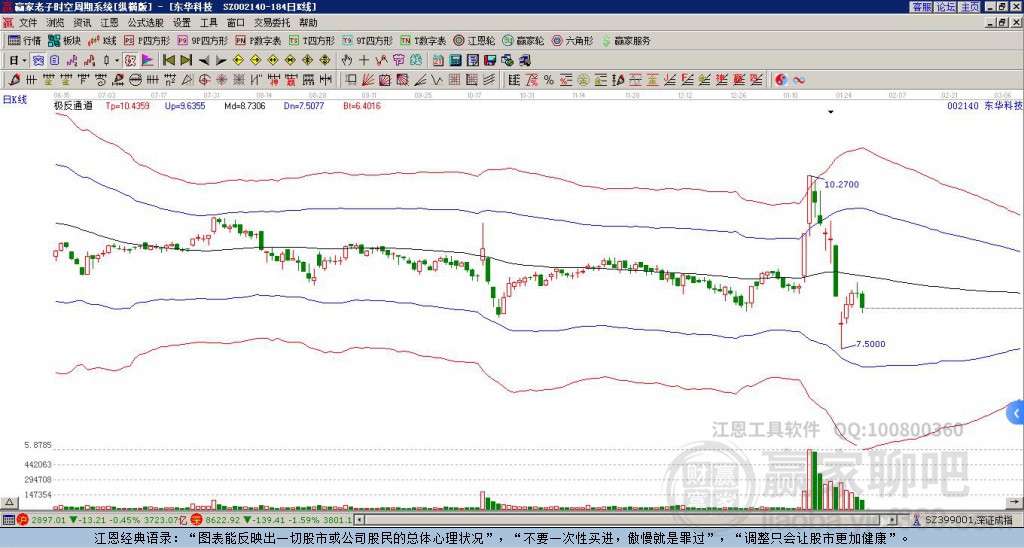This screenshot has width=1024, height=548.
Task: Open the 浏览 menu
Action: [55, 23]
